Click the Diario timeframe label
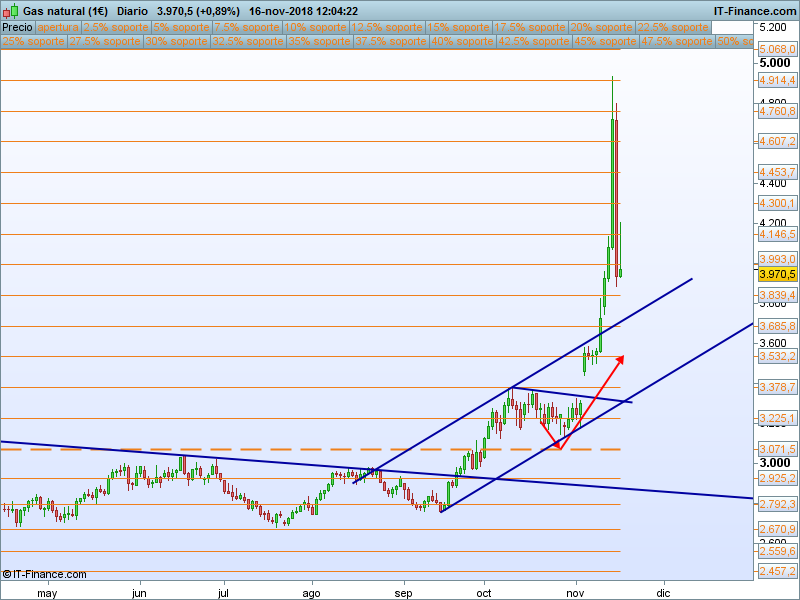The width and height of the screenshot is (800, 600). click(132, 10)
